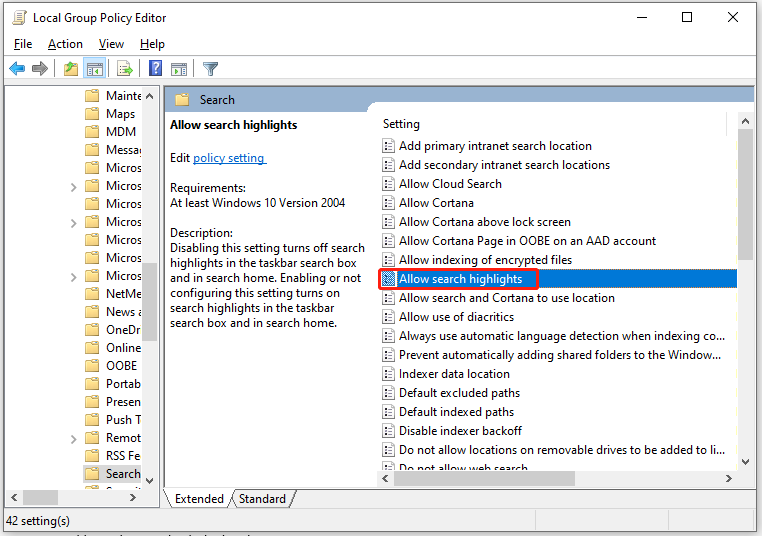Click icon beside Indexer data location
This screenshot has height=536, width=762.
point(388,374)
